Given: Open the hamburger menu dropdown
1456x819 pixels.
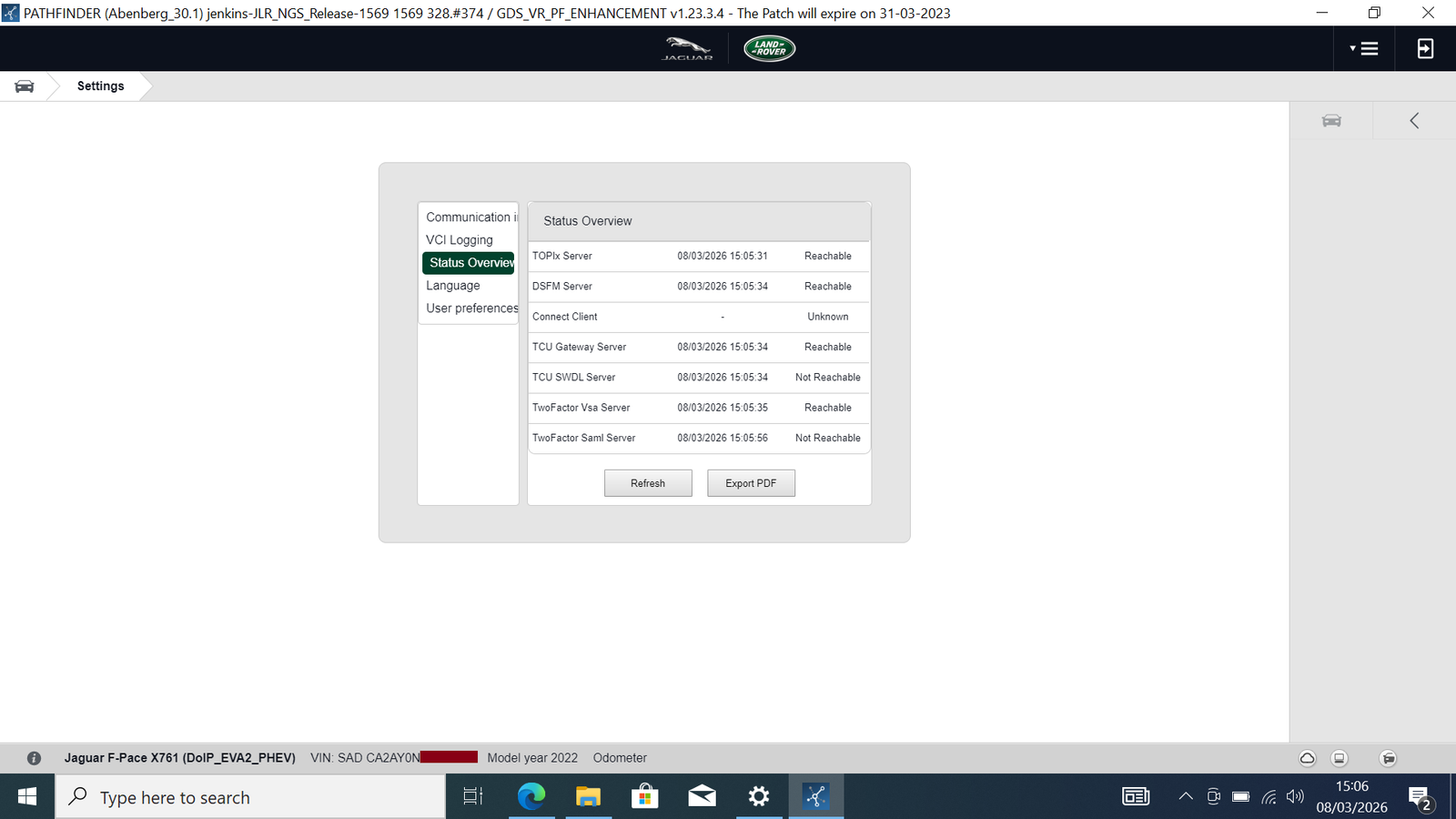Looking at the screenshot, I should click(1364, 49).
